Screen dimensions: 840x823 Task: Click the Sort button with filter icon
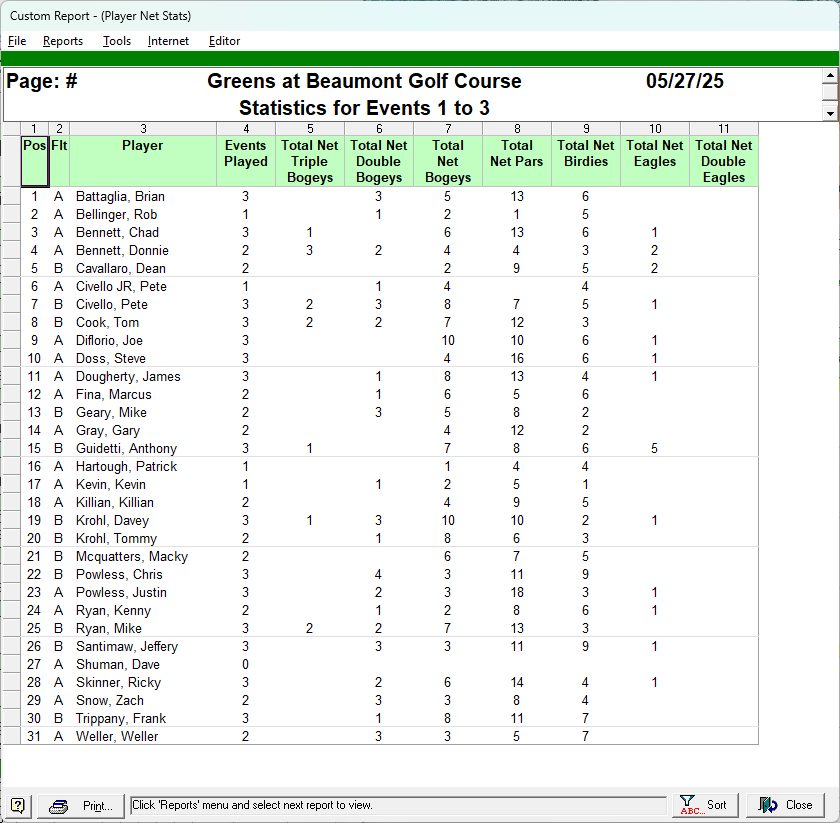[704, 805]
